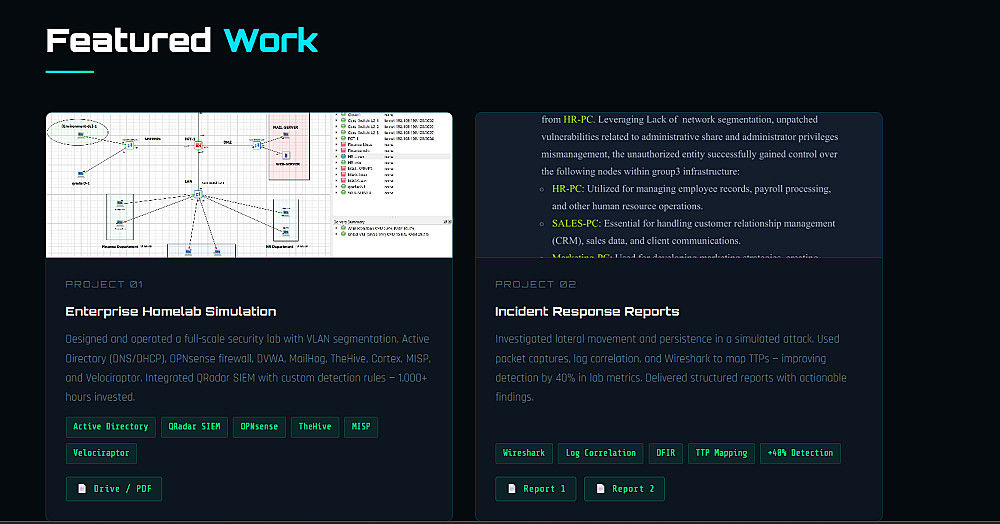This screenshot has height=524, width=1000.
Task: Click the file icon in Report 1 button
Action: (x=511, y=489)
